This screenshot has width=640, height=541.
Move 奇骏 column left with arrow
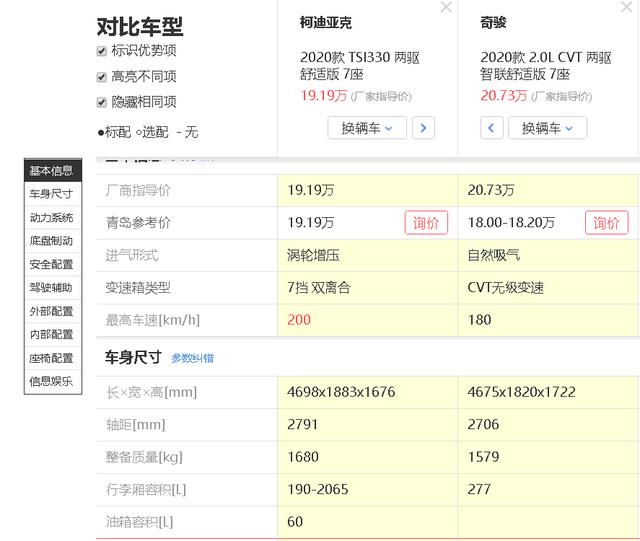coord(491,128)
